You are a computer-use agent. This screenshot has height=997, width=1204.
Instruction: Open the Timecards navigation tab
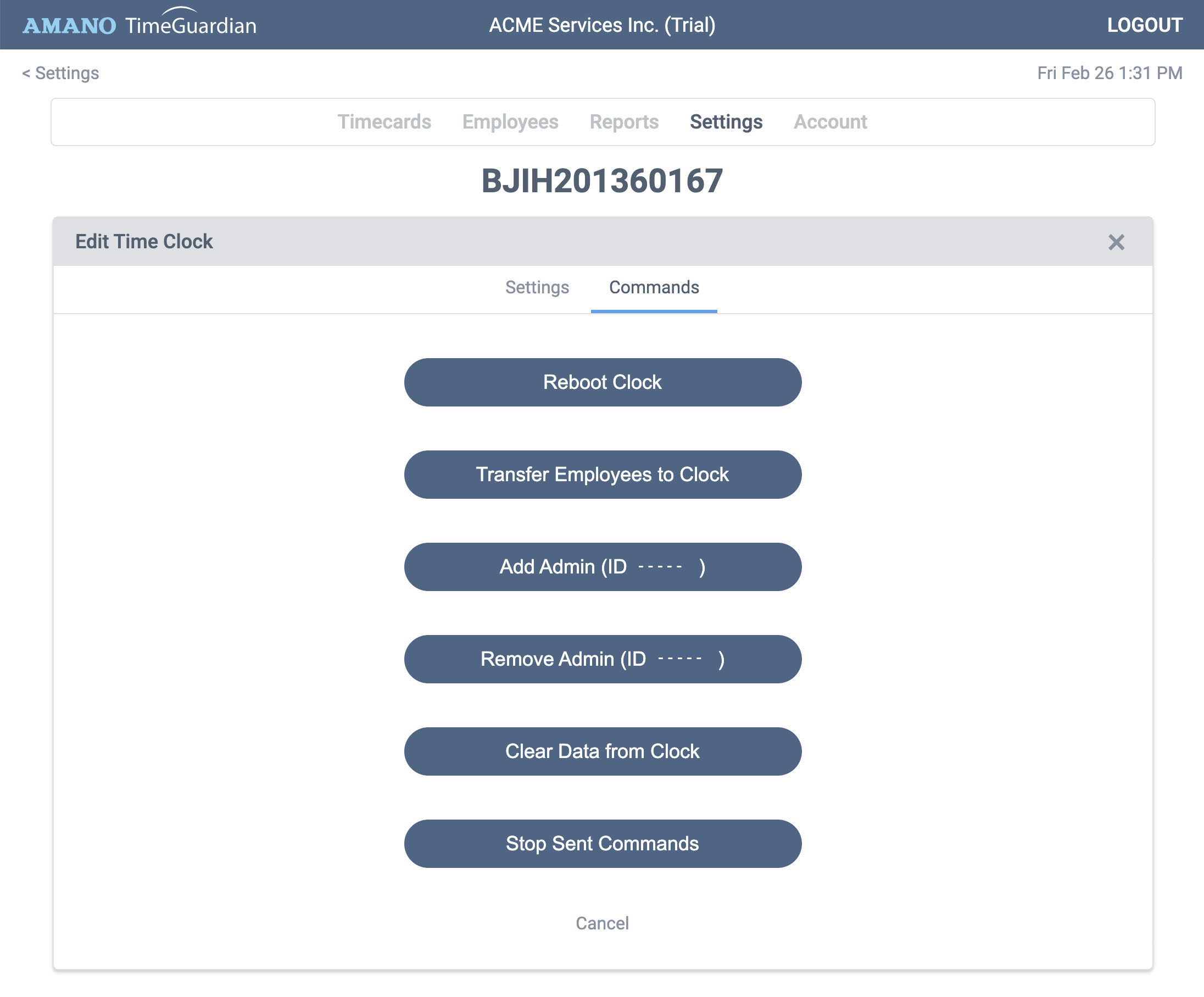click(383, 121)
